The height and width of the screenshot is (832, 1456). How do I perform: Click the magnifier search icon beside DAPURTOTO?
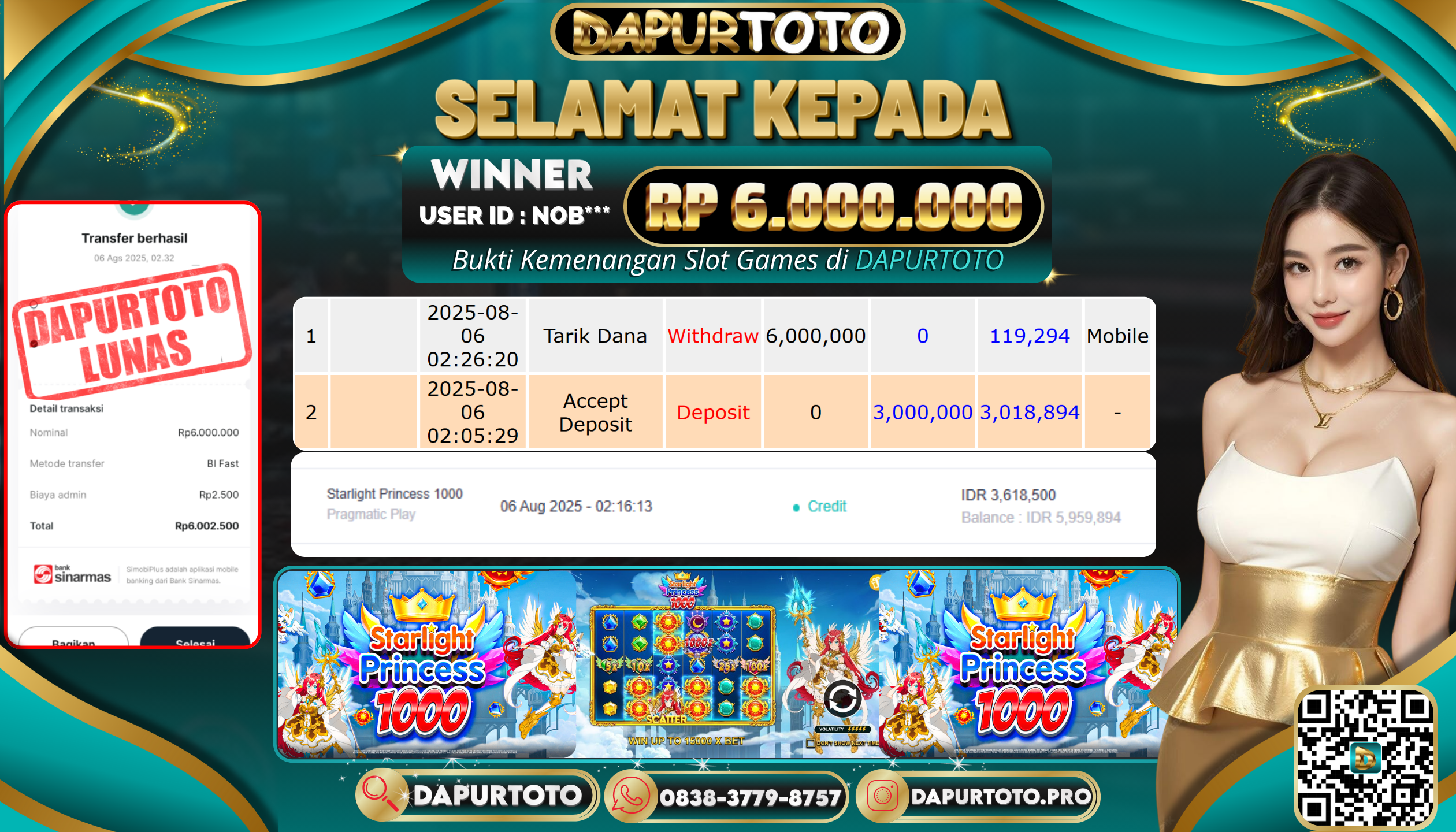click(381, 795)
